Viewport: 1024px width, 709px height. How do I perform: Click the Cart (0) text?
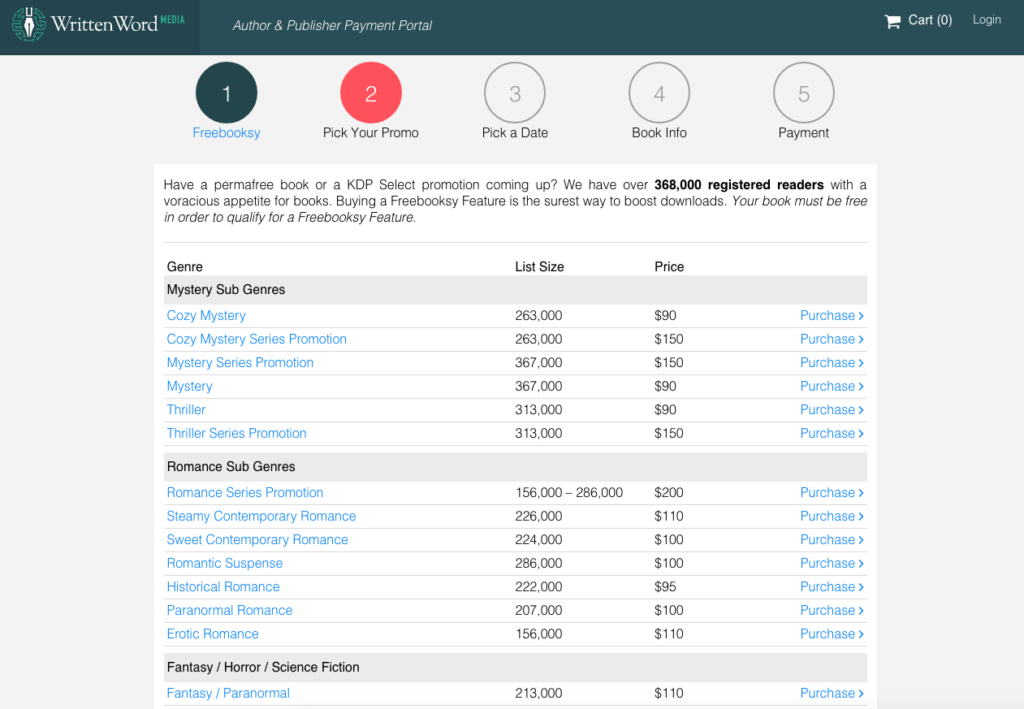click(930, 20)
